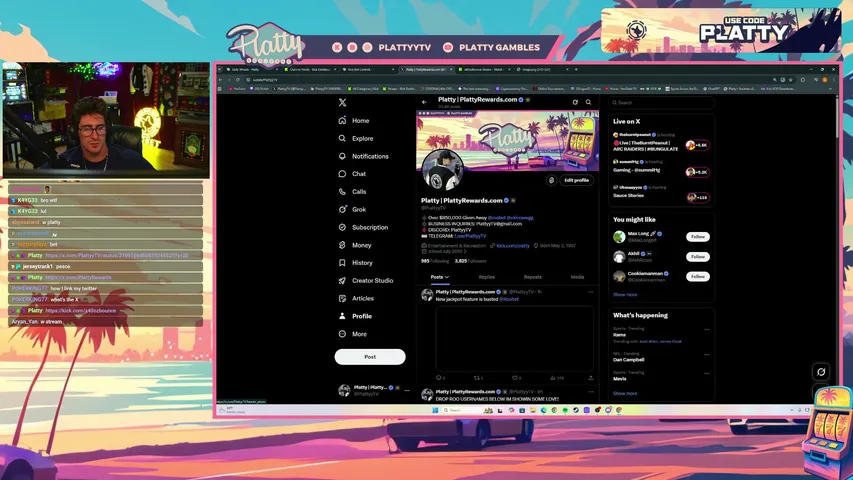Image resolution: width=853 pixels, height=480 pixels.
Task: Open the Platty banner header image
Action: click(508, 140)
